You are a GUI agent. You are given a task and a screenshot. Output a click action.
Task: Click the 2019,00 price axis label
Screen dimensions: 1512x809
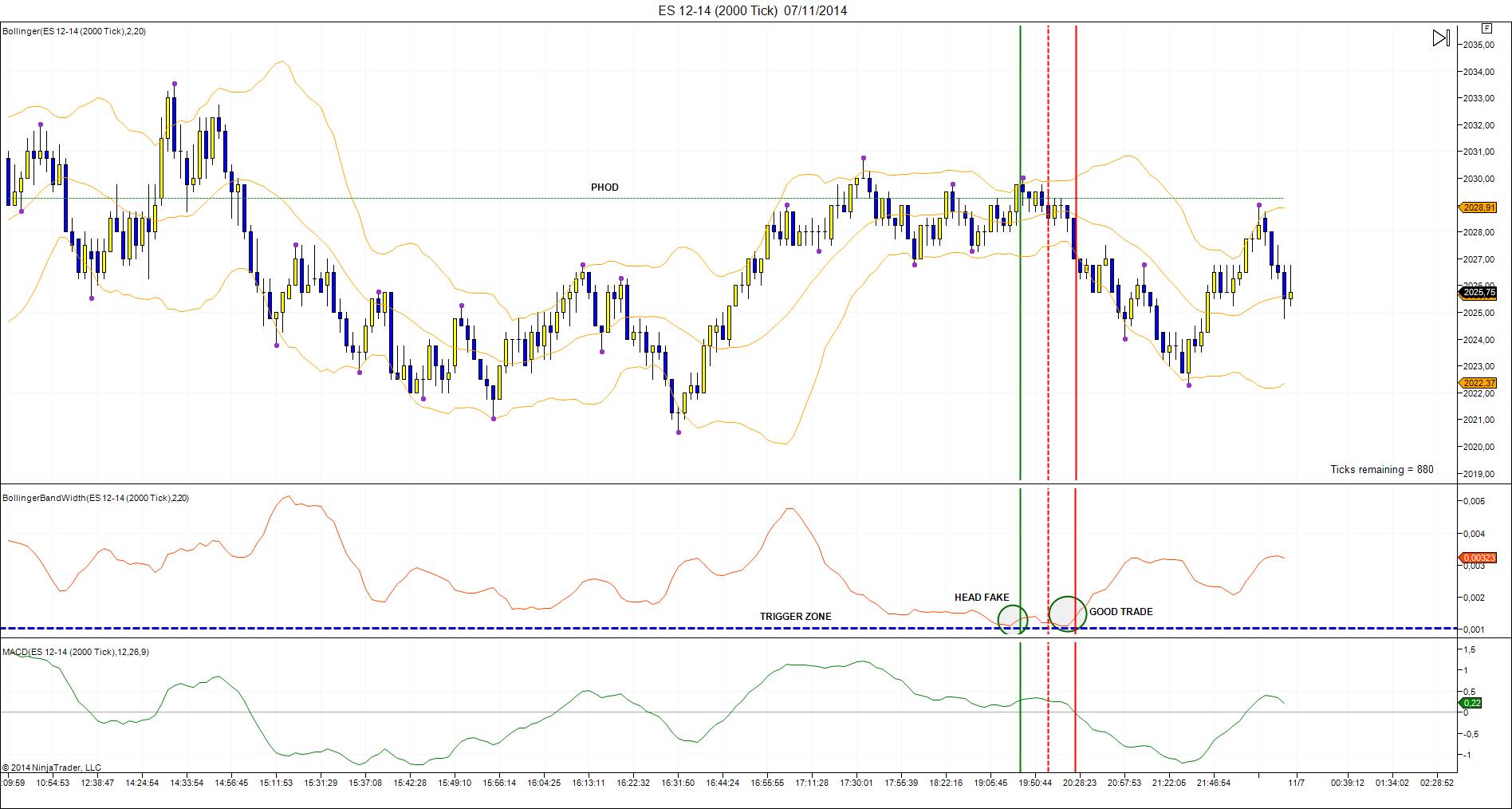coord(1479,474)
